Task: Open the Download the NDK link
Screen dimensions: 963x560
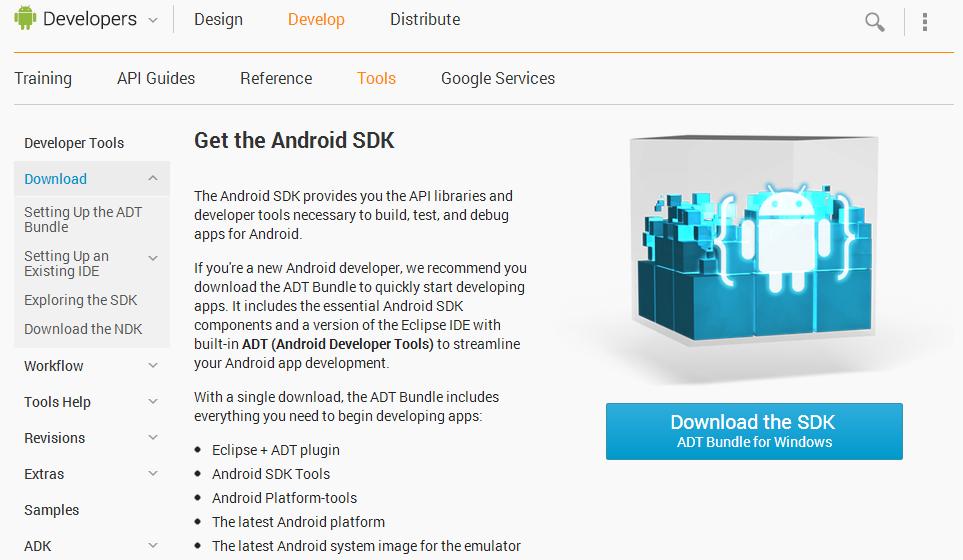Action: click(x=83, y=329)
